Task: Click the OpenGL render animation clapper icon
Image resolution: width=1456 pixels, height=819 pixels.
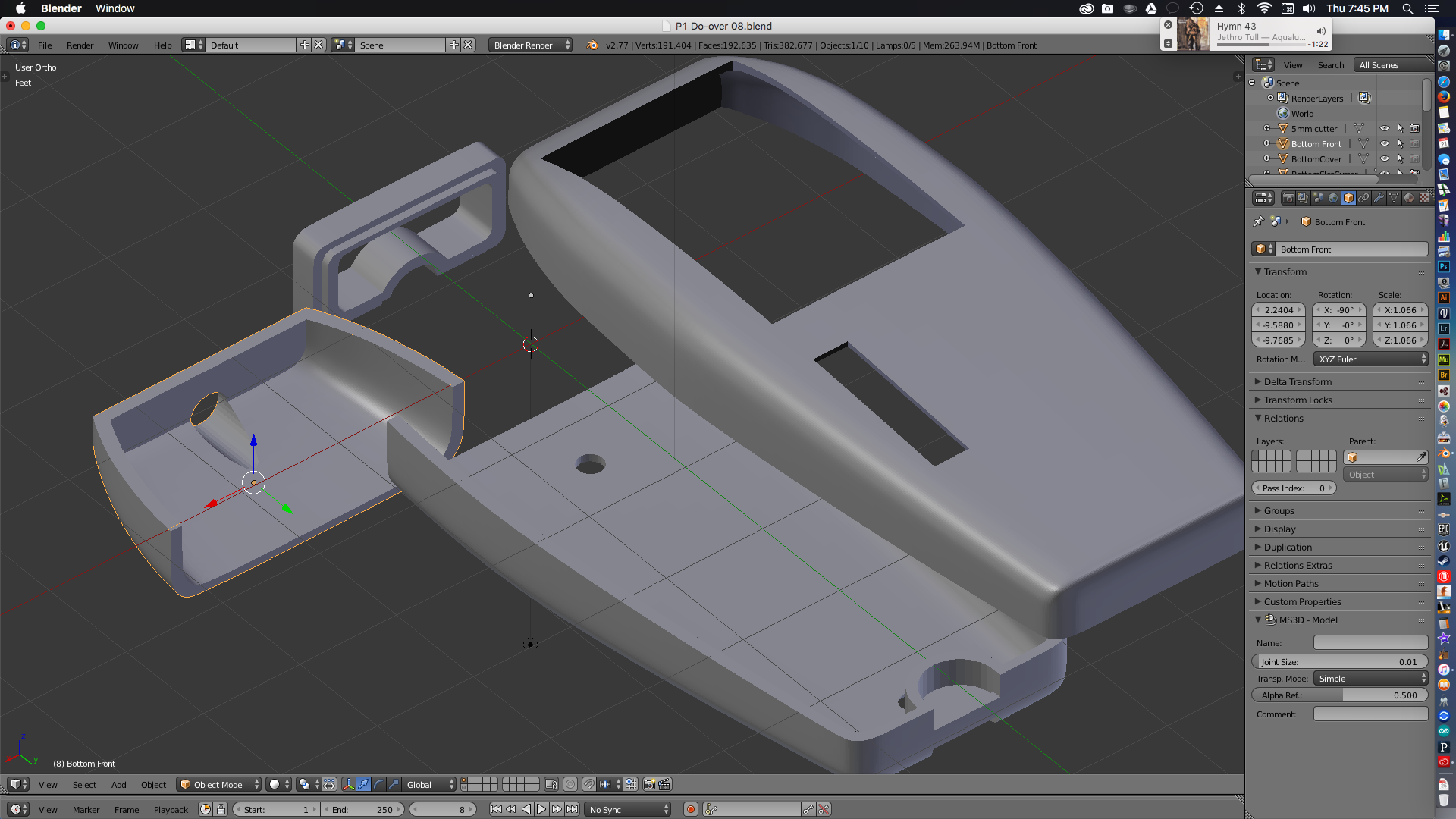Action: pos(665,784)
